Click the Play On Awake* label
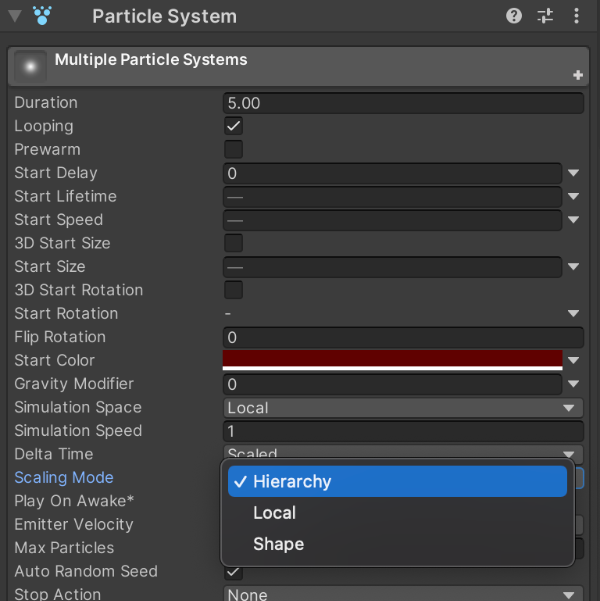The height and width of the screenshot is (601, 600). point(74,501)
